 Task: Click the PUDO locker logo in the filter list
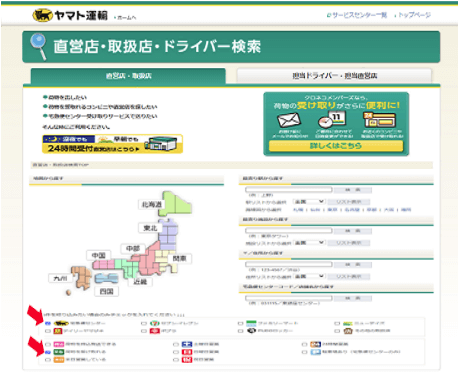point(251,331)
